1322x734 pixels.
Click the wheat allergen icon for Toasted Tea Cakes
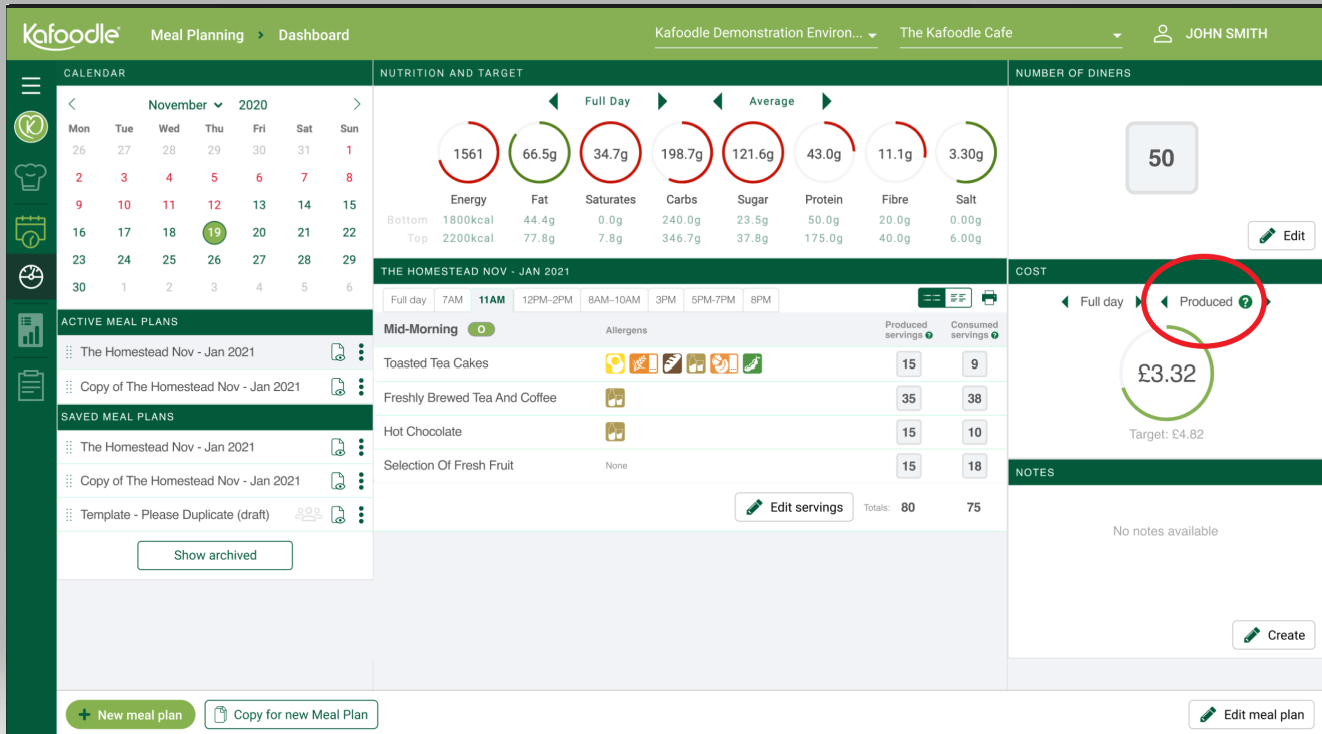pos(643,364)
